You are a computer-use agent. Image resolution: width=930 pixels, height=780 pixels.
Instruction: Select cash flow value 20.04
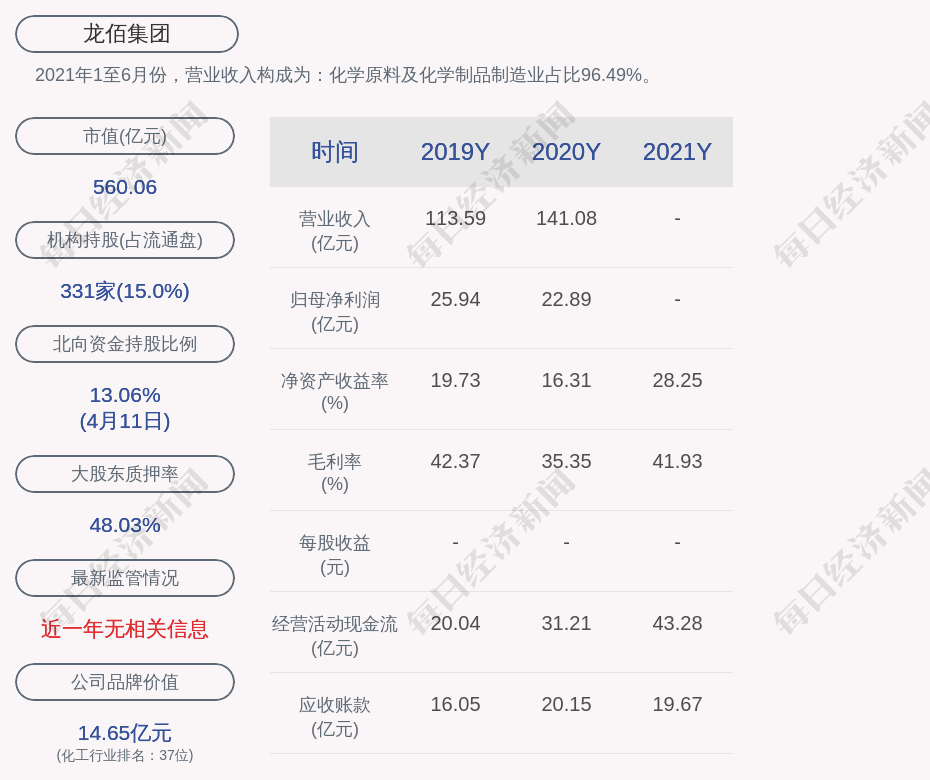[455, 623]
